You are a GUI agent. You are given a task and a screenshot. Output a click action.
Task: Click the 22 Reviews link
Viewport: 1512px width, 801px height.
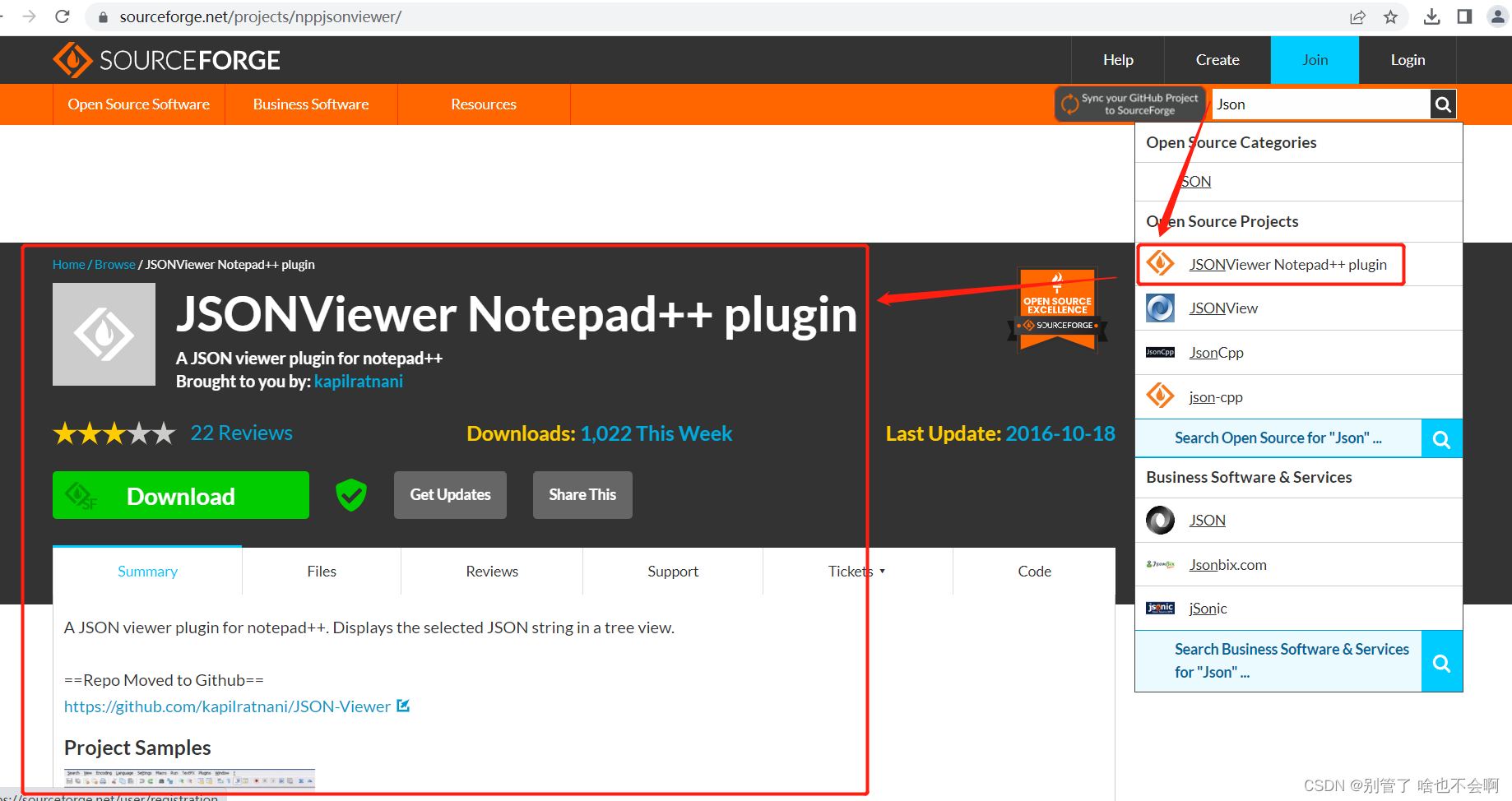coord(241,433)
